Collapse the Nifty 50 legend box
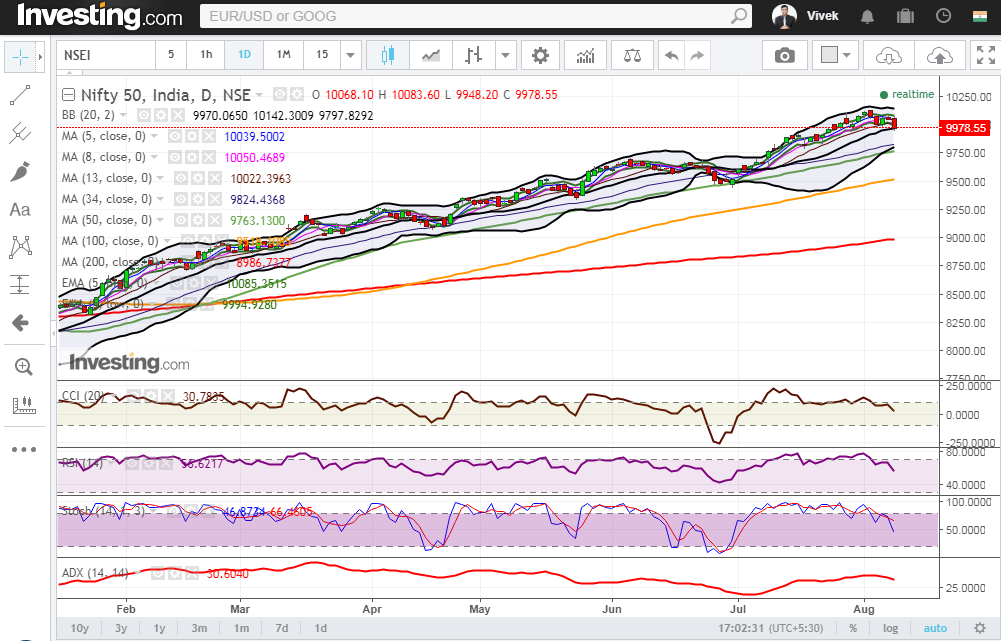Viewport: 1001px width, 641px height. coord(68,95)
